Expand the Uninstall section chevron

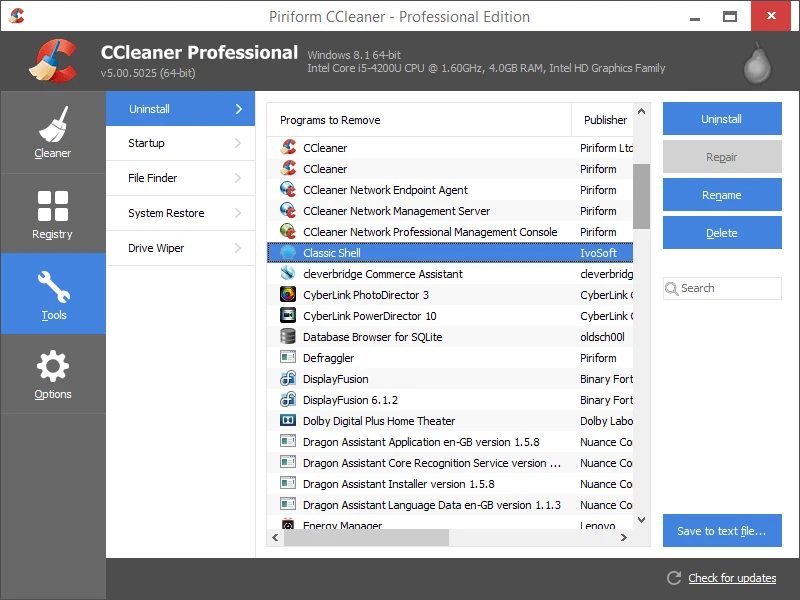238,109
